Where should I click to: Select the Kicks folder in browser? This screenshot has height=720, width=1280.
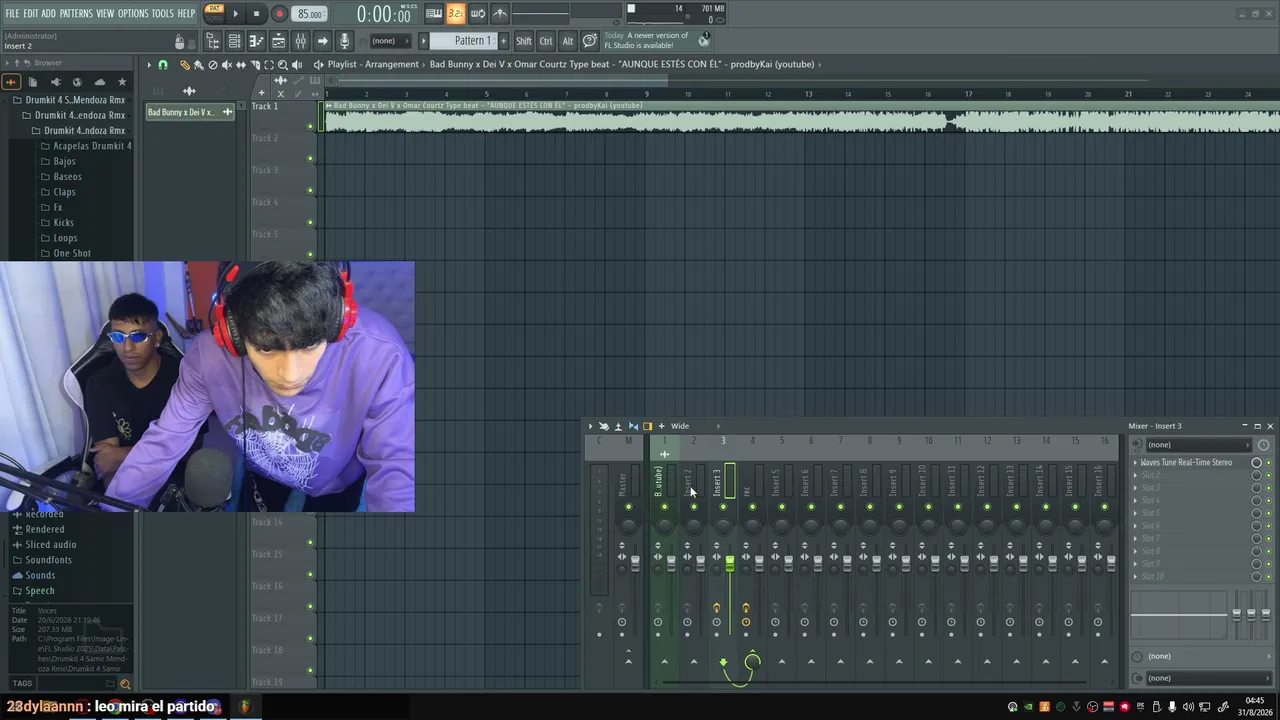pyautogui.click(x=63, y=223)
